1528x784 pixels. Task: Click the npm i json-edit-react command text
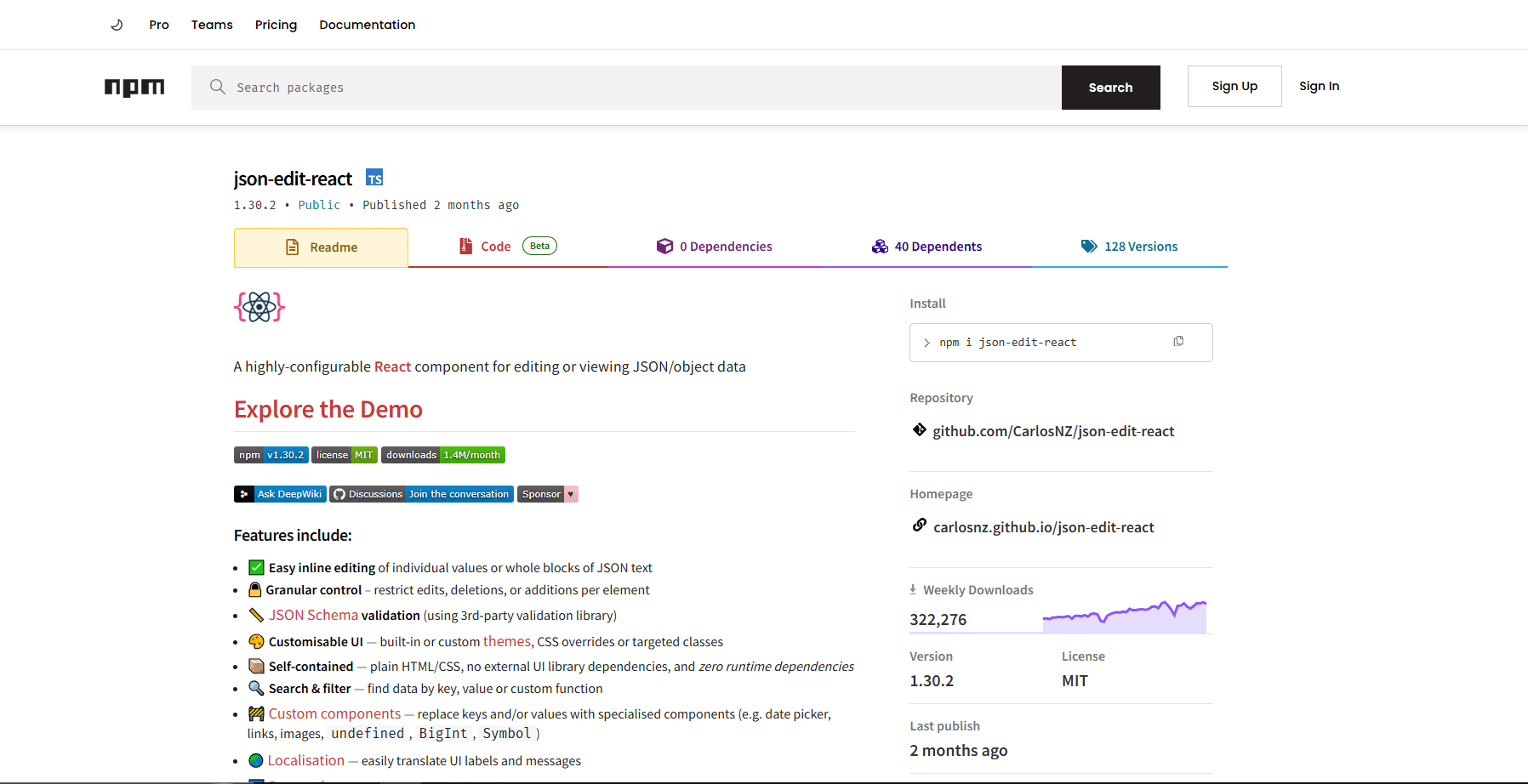point(1008,343)
